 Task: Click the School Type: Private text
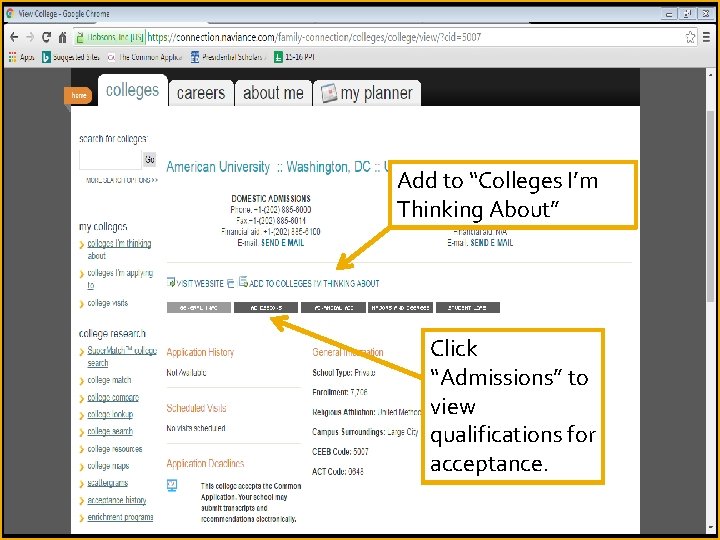(x=344, y=373)
